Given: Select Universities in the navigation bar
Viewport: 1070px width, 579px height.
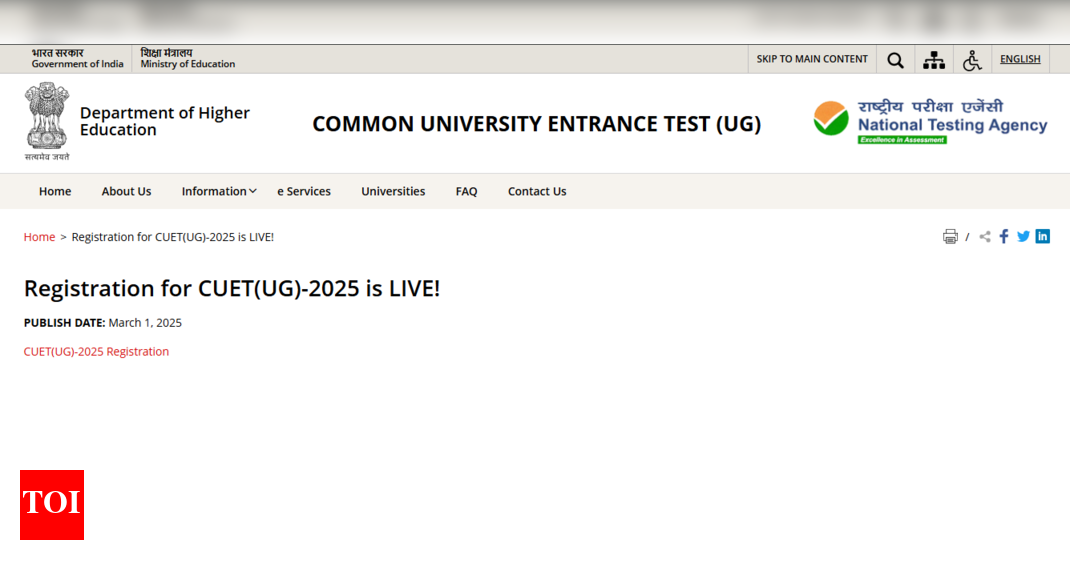Looking at the screenshot, I should 393,191.
